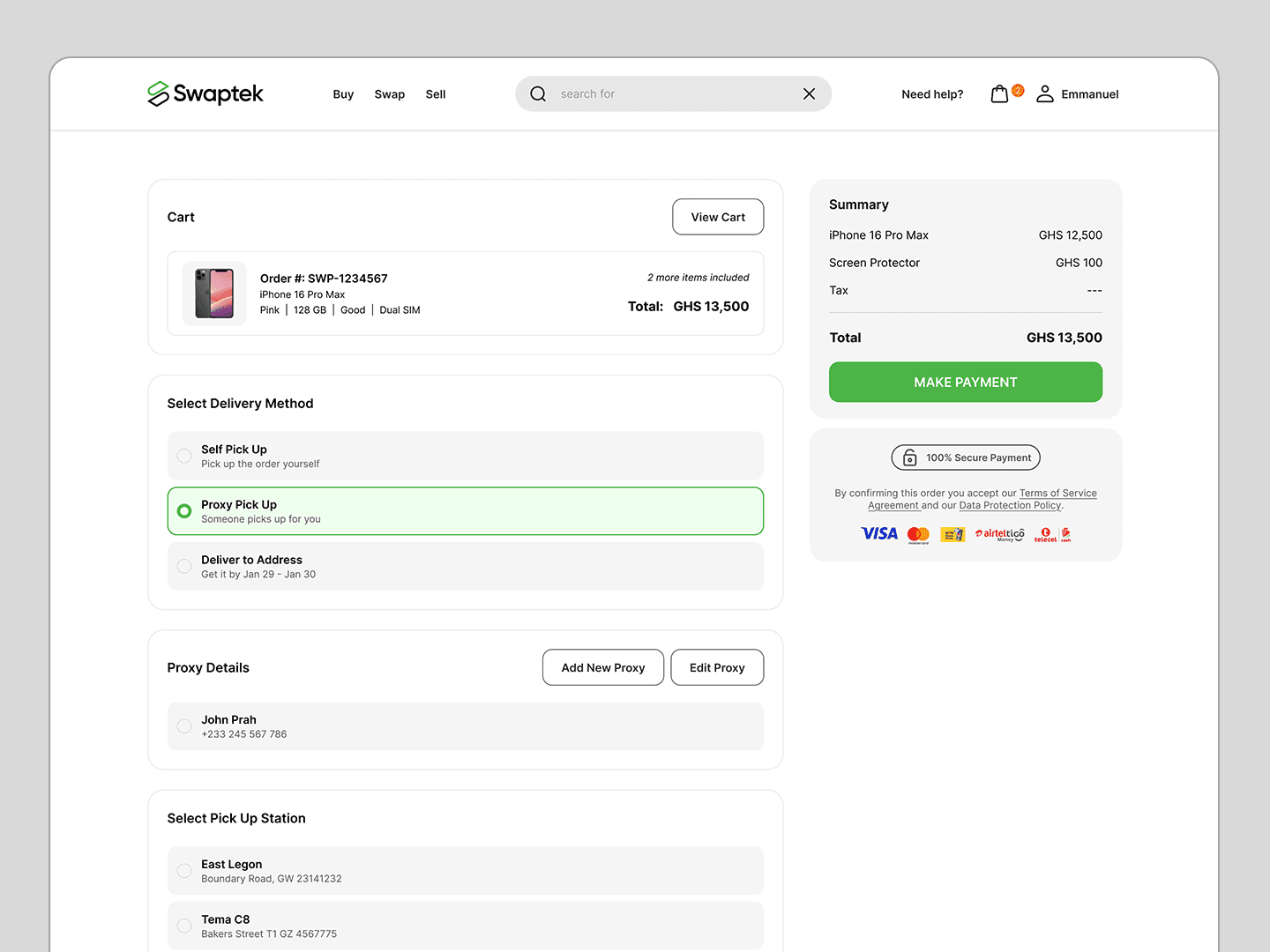The image size is (1270, 952).
Task: Click Need help? link
Action: pos(932,94)
